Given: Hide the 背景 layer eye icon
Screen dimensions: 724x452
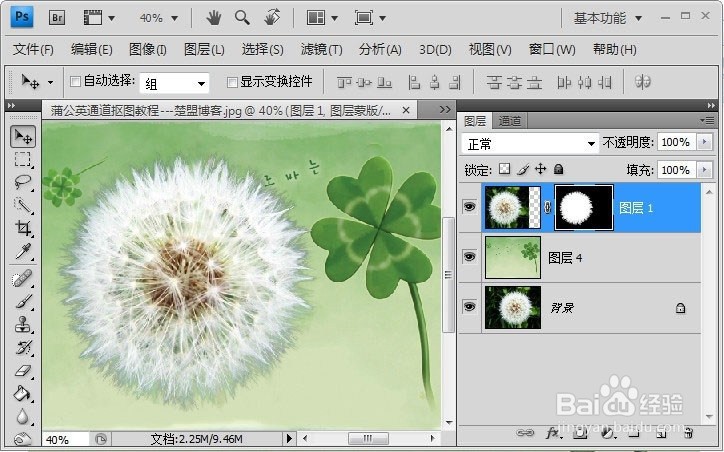Looking at the screenshot, I should tap(469, 307).
